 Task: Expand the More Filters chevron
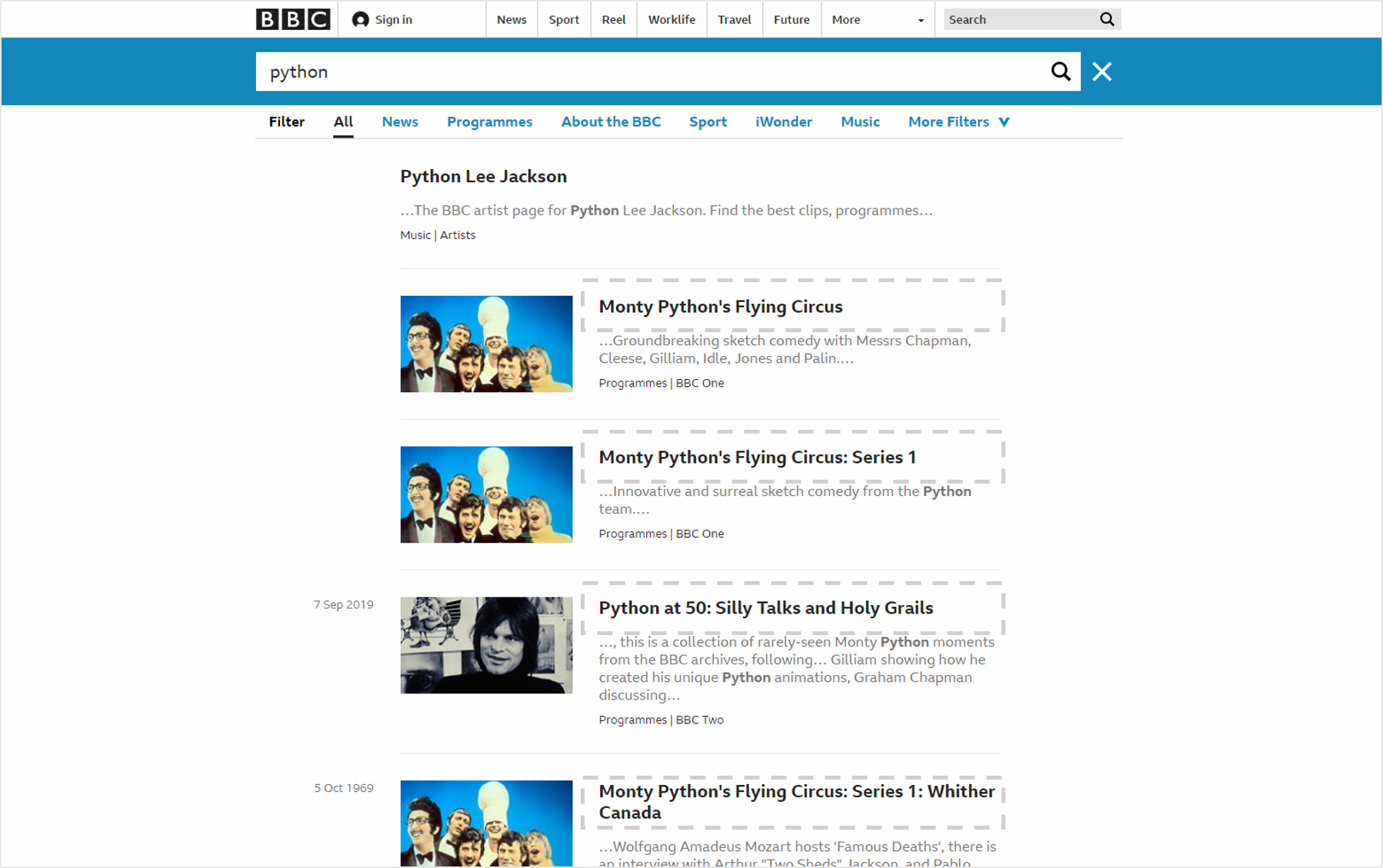[1004, 122]
